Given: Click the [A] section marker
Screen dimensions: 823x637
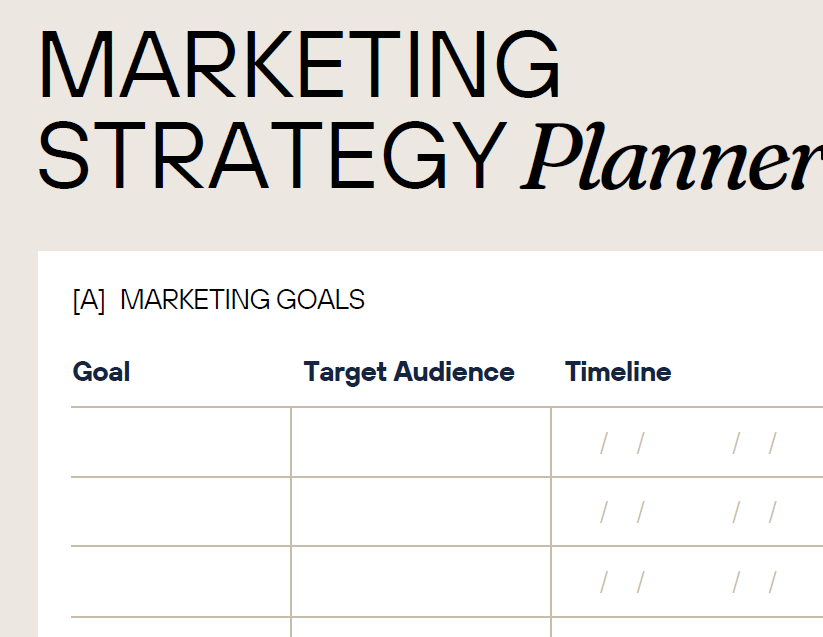Looking at the screenshot, I should (89, 299).
